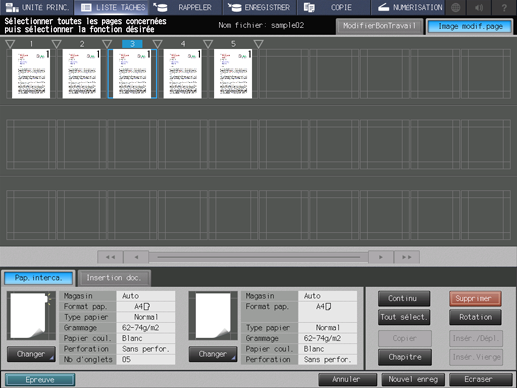Select insertion triangle before page 1
Screen dimensions: 517x388
(10, 44)
